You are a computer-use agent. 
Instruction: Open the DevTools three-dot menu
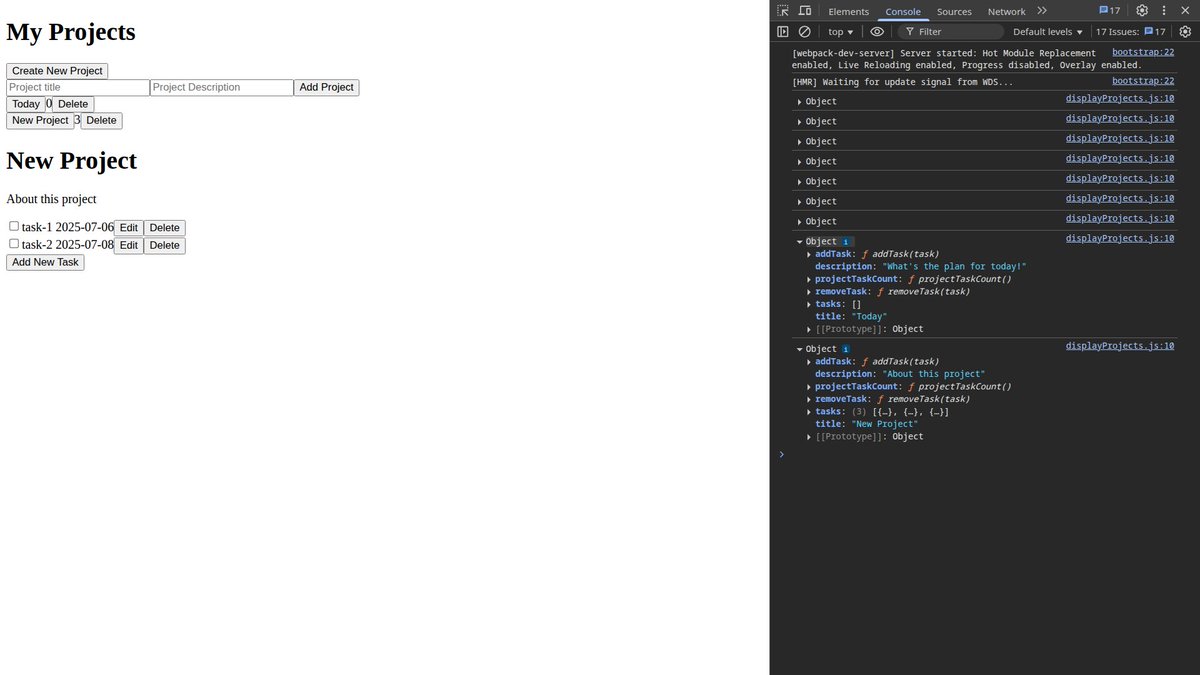coord(1163,11)
